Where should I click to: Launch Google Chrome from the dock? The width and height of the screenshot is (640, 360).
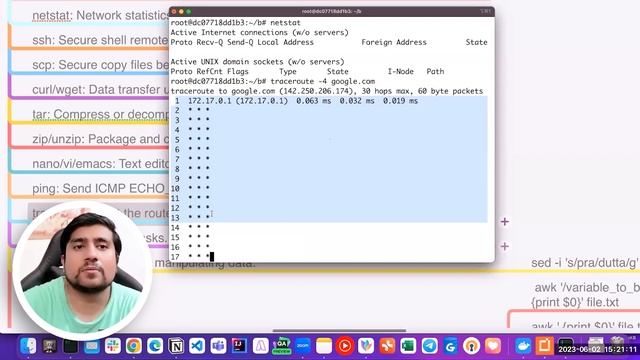[x=134, y=346]
